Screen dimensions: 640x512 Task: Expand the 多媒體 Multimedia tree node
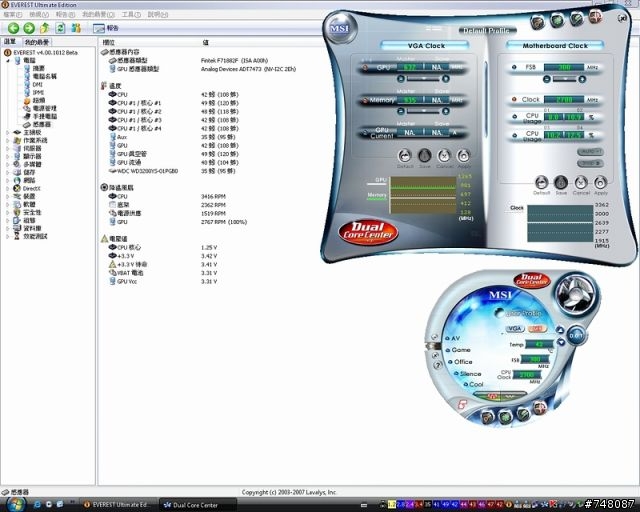[x=7, y=164]
